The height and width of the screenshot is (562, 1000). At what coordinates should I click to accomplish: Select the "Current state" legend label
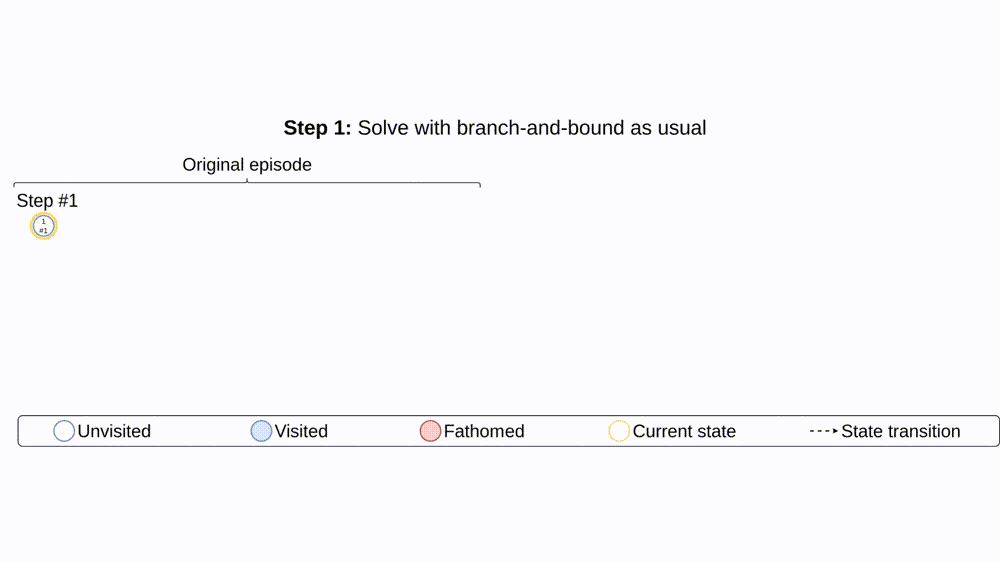[x=684, y=431]
